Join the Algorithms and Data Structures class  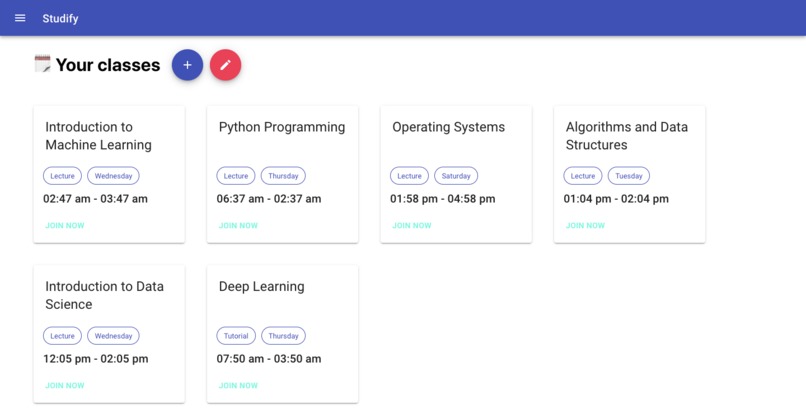[x=585, y=225]
